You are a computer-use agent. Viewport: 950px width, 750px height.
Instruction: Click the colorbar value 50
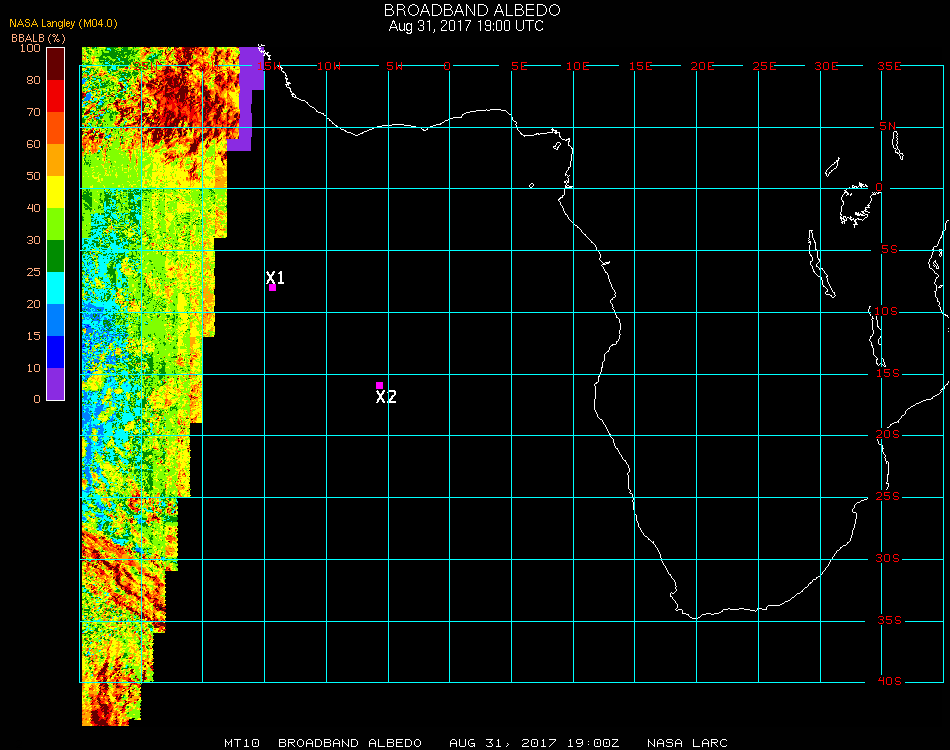(33, 176)
